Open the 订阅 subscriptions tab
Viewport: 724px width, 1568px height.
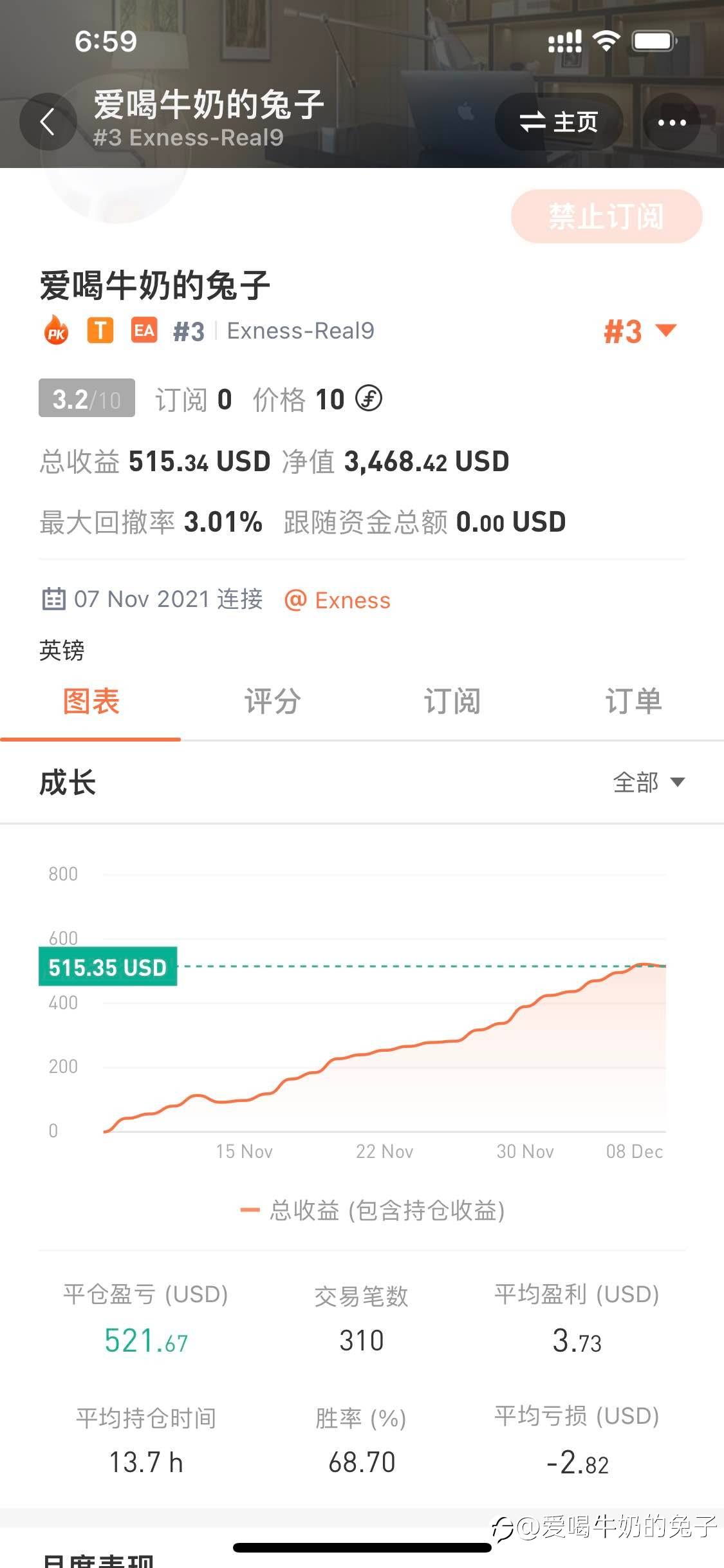click(452, 702)
